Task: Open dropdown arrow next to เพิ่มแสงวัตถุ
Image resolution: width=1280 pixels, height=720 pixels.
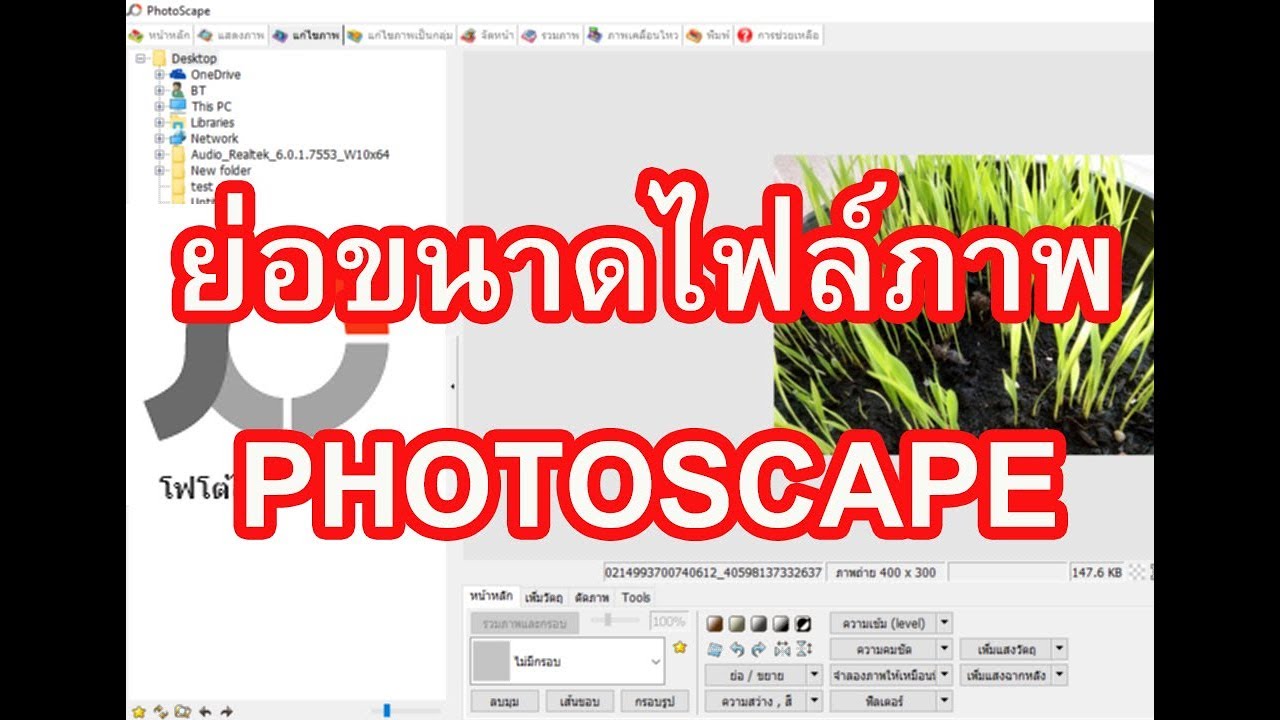Action: [x=1060, y=649]
